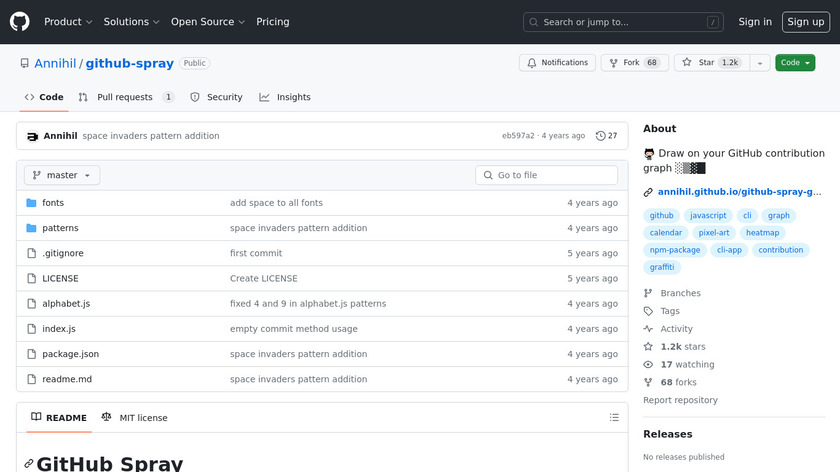Click the eye icon next to 17 watching

tap(648, 364)
